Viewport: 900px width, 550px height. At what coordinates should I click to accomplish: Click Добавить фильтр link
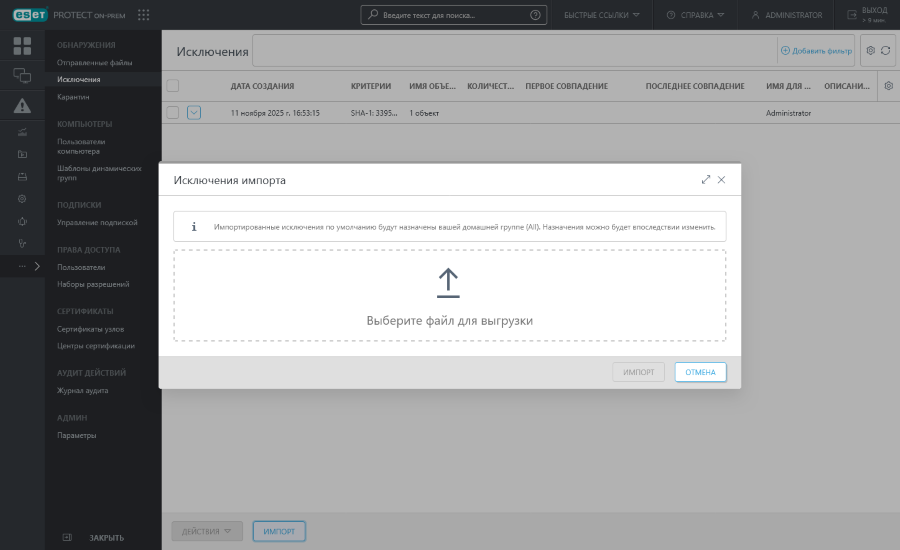[816, 51]
